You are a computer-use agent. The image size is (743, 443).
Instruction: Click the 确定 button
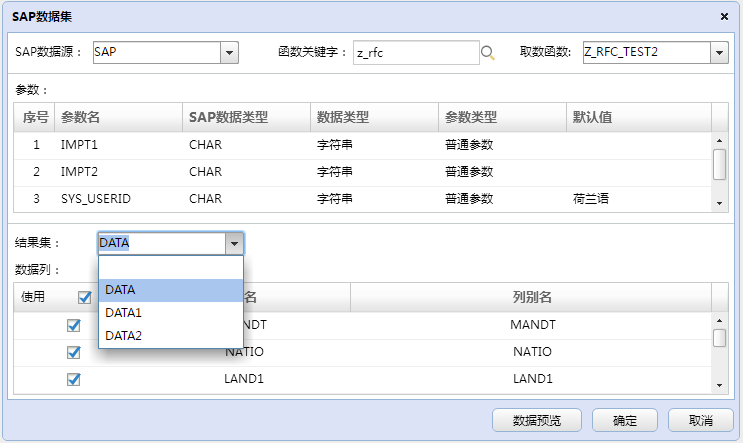(625, 420)
